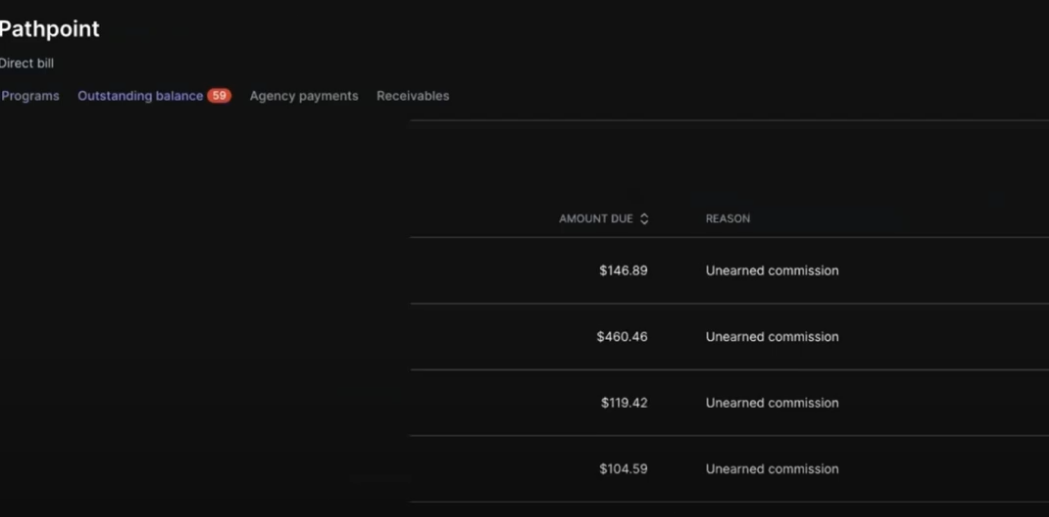The width and height of the screenshot is (1049, 517).
Task: Switch to the Outstanding balance tab
Action: point(140,96)
